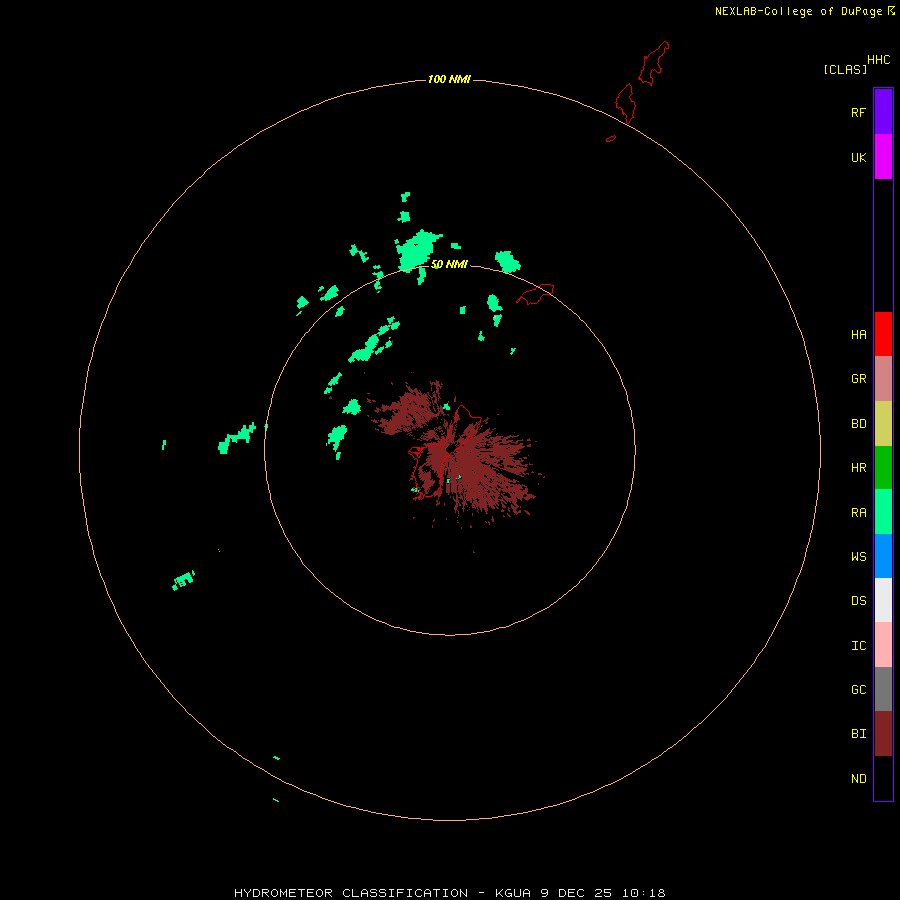
Task: Click the HYDROMETEOR CLASSIFICATION title text
Action: (x=351, y=893)
